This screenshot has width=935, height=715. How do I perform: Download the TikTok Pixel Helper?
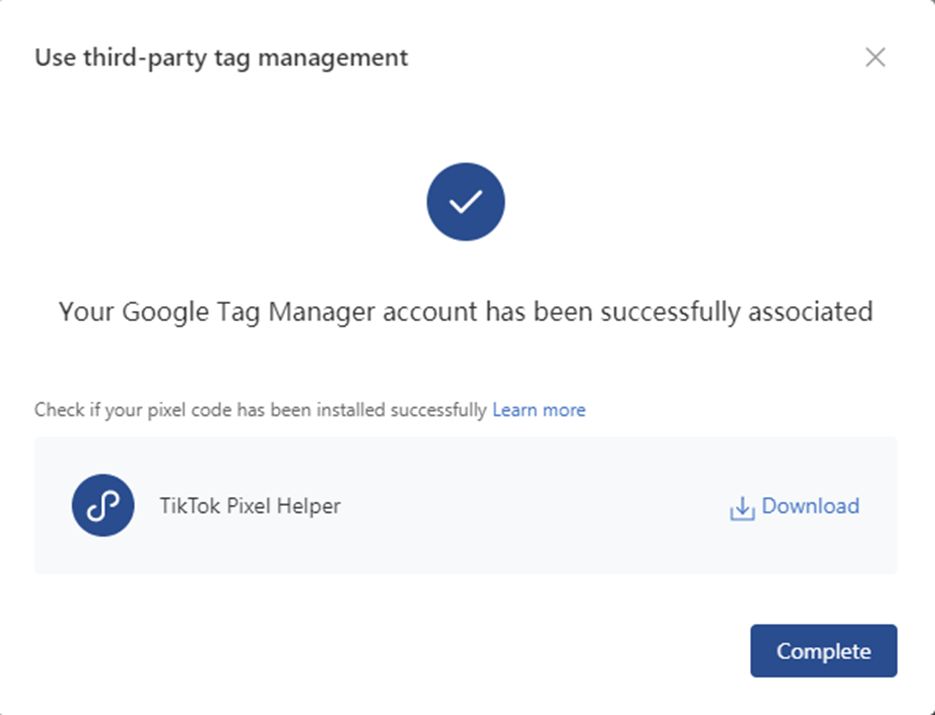(x=795, y=506)
